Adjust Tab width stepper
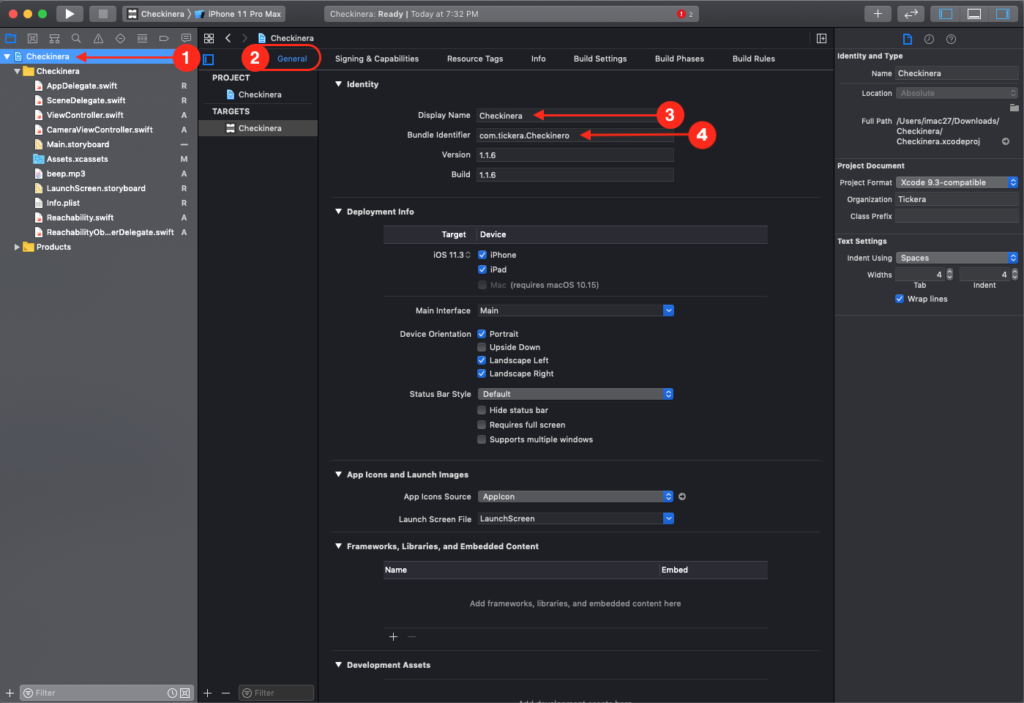 (x=950, y=274)
